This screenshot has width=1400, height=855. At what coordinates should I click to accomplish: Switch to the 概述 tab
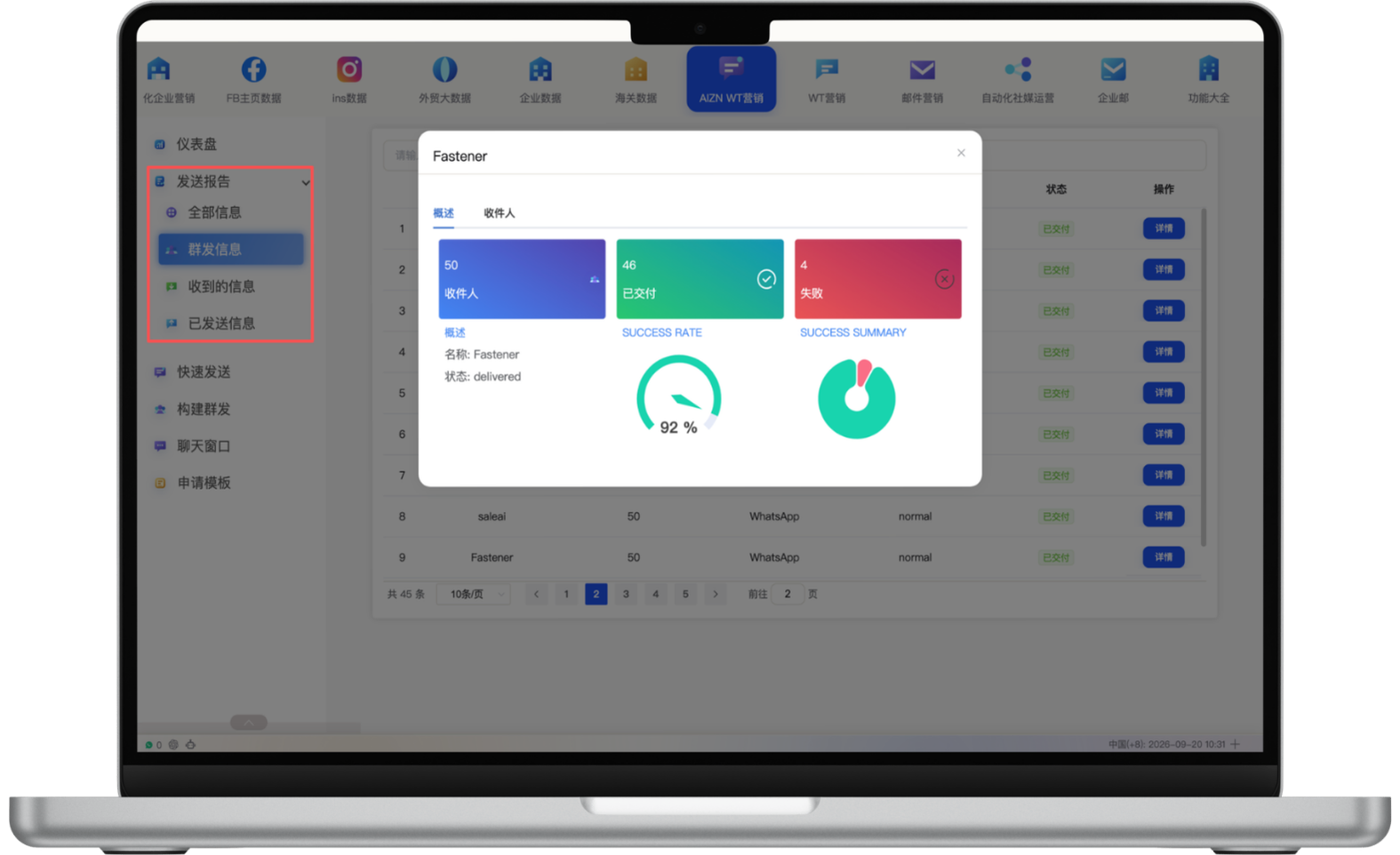pyautogui.click(x=443, y=213)
